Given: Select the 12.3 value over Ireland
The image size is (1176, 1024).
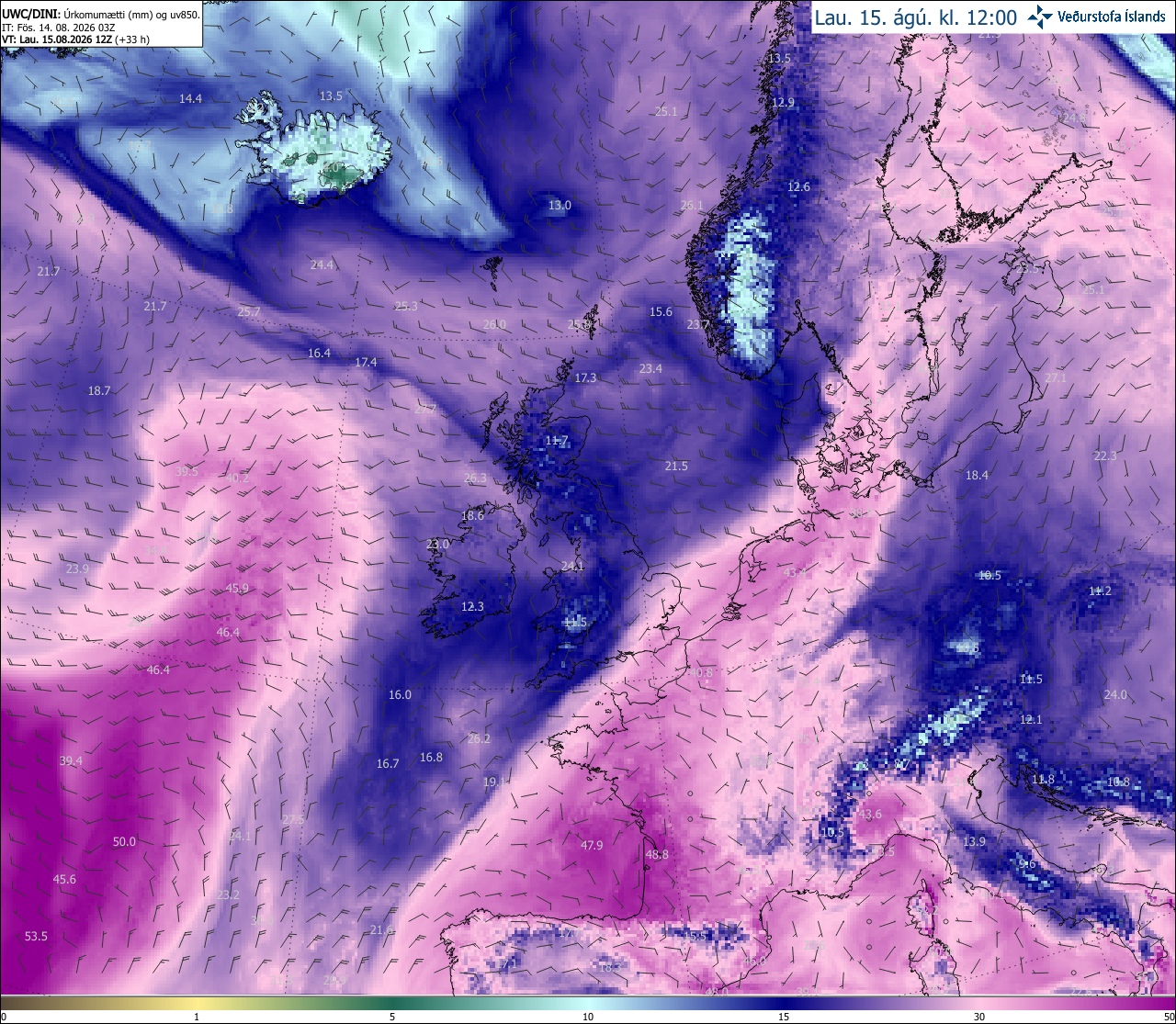Looking at the screenshot, I should click(472, 606).
